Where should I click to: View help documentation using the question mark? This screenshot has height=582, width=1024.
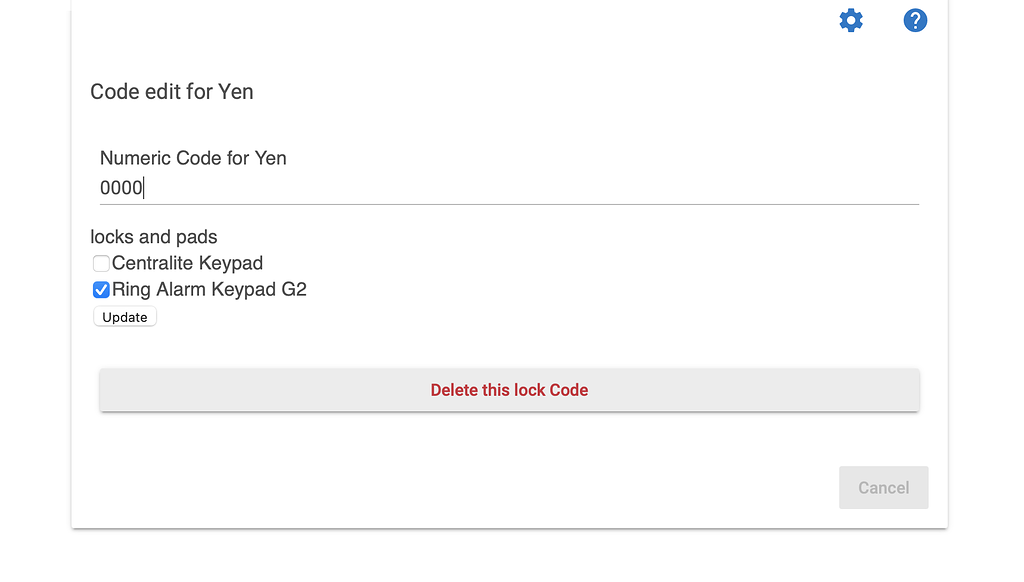coord(915,20)
